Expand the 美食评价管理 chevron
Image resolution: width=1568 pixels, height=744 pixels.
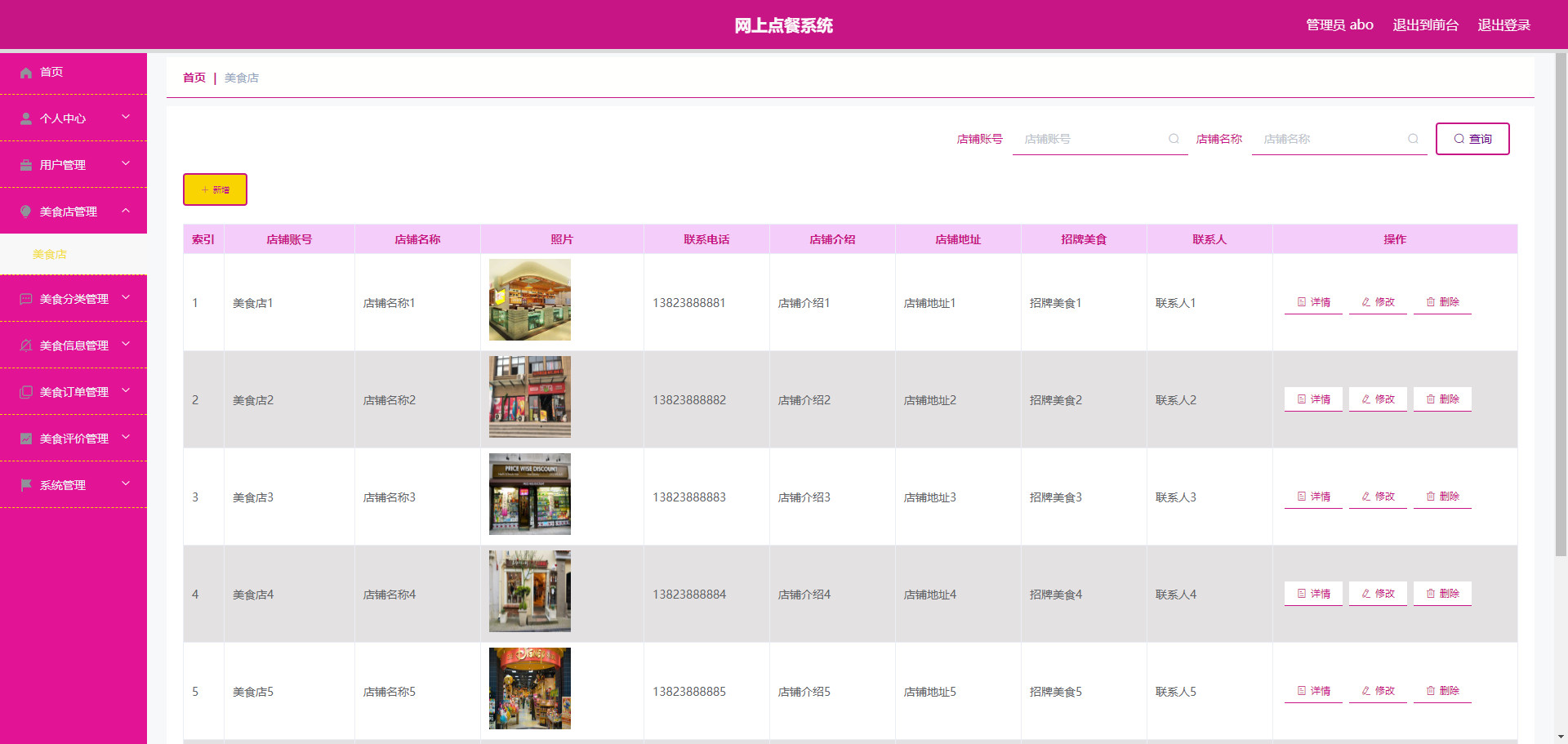tap(126, 437)
